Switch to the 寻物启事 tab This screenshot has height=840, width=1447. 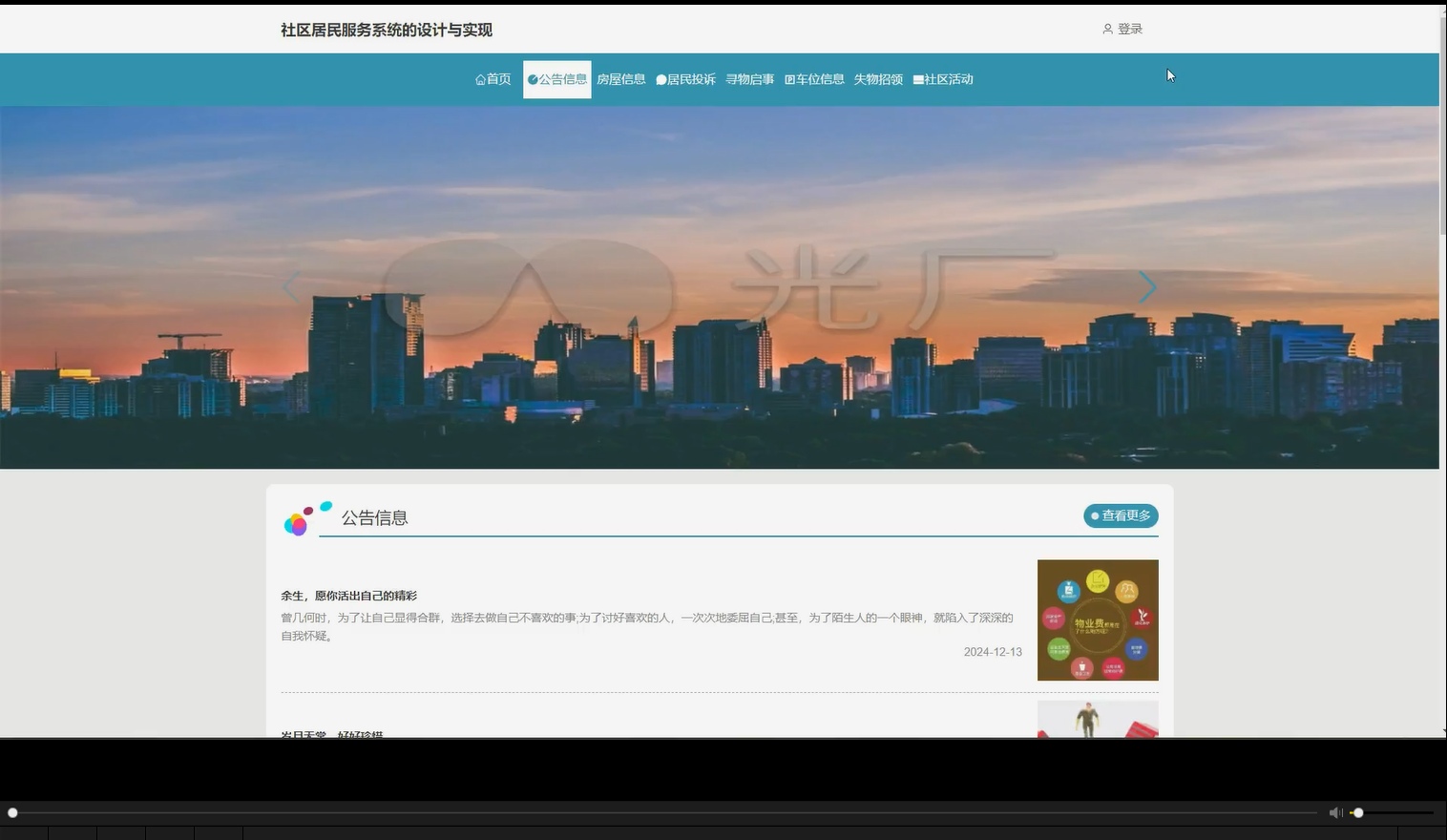[750, 79]
